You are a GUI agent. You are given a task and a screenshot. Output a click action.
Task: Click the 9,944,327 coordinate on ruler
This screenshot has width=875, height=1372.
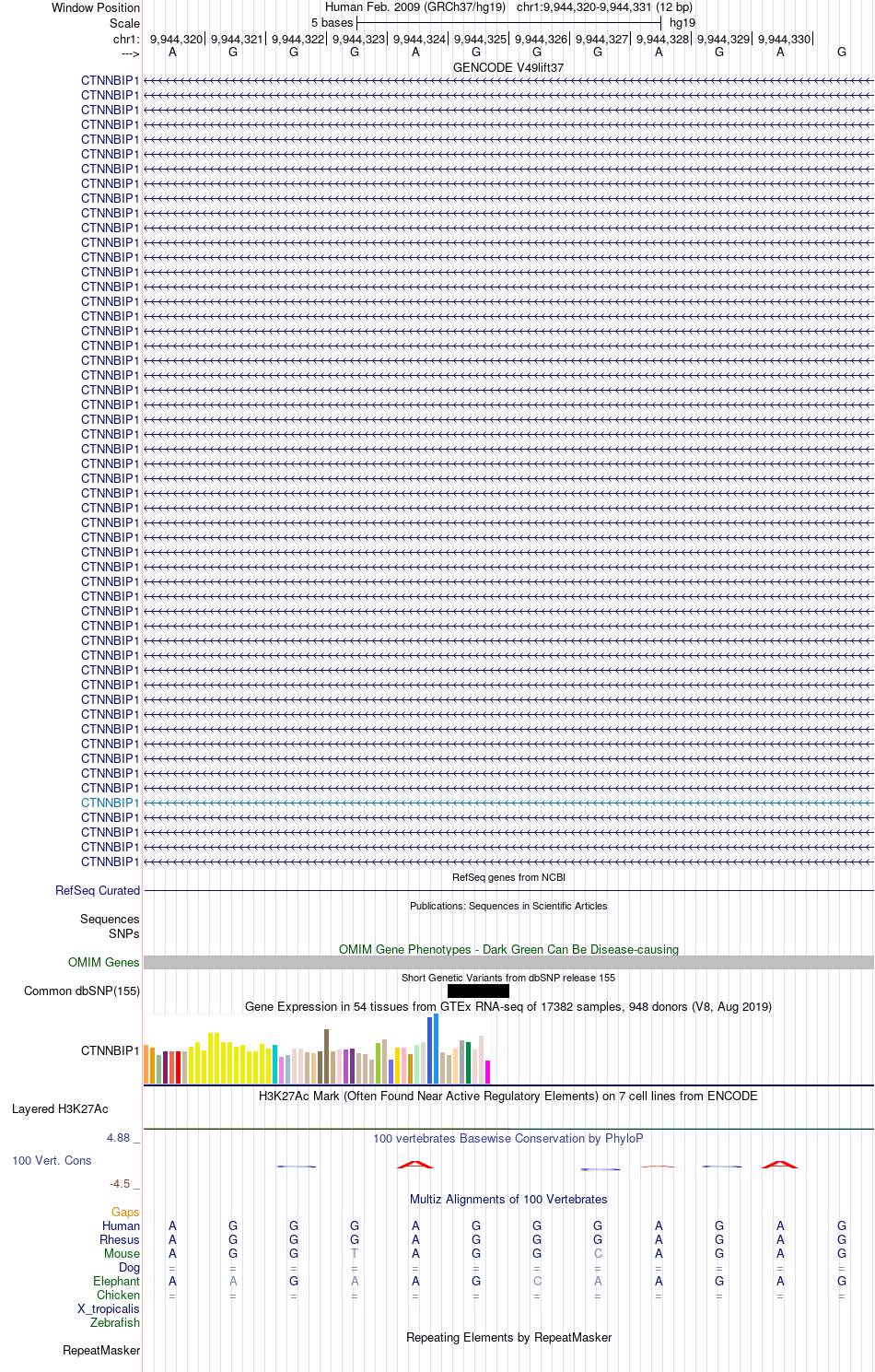(x=601, y=39)
